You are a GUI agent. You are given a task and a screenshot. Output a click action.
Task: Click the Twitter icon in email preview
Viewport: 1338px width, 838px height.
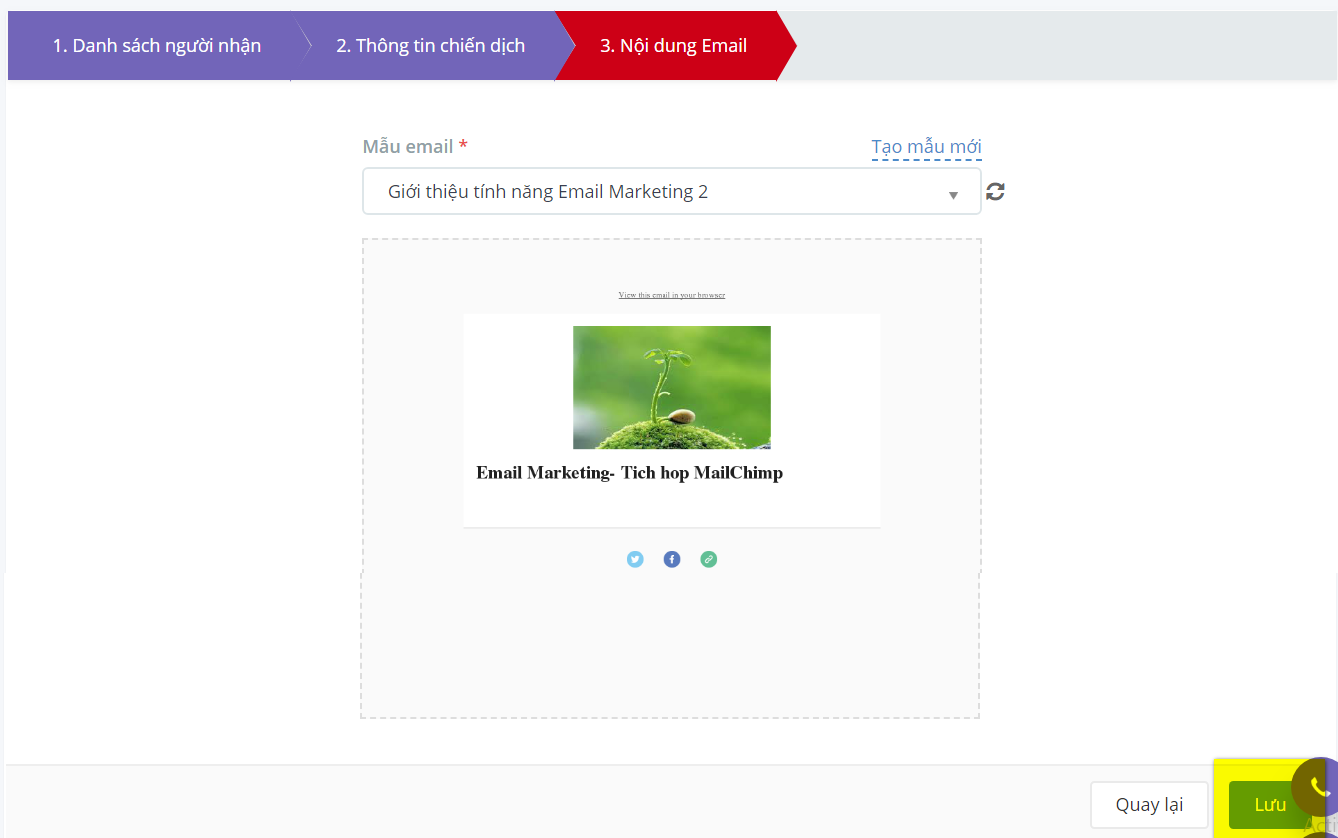click(635, 559)
